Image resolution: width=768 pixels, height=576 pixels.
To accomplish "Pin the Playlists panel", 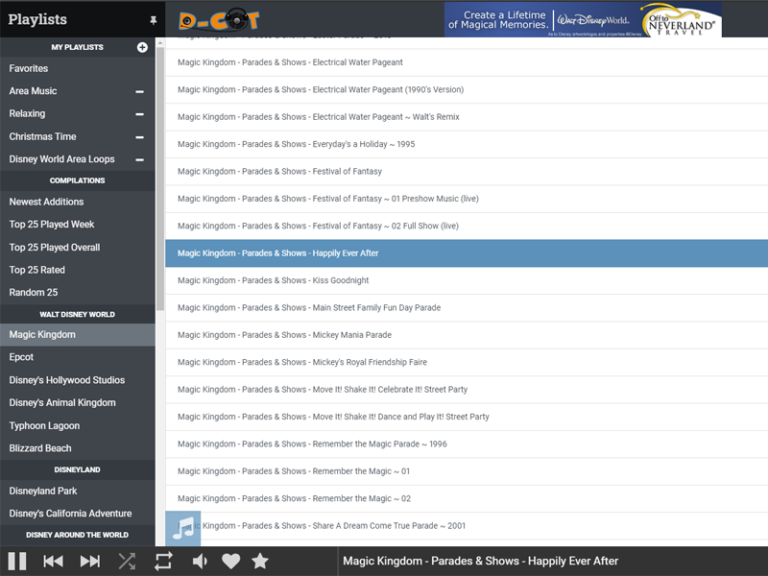I will point(153,20).
